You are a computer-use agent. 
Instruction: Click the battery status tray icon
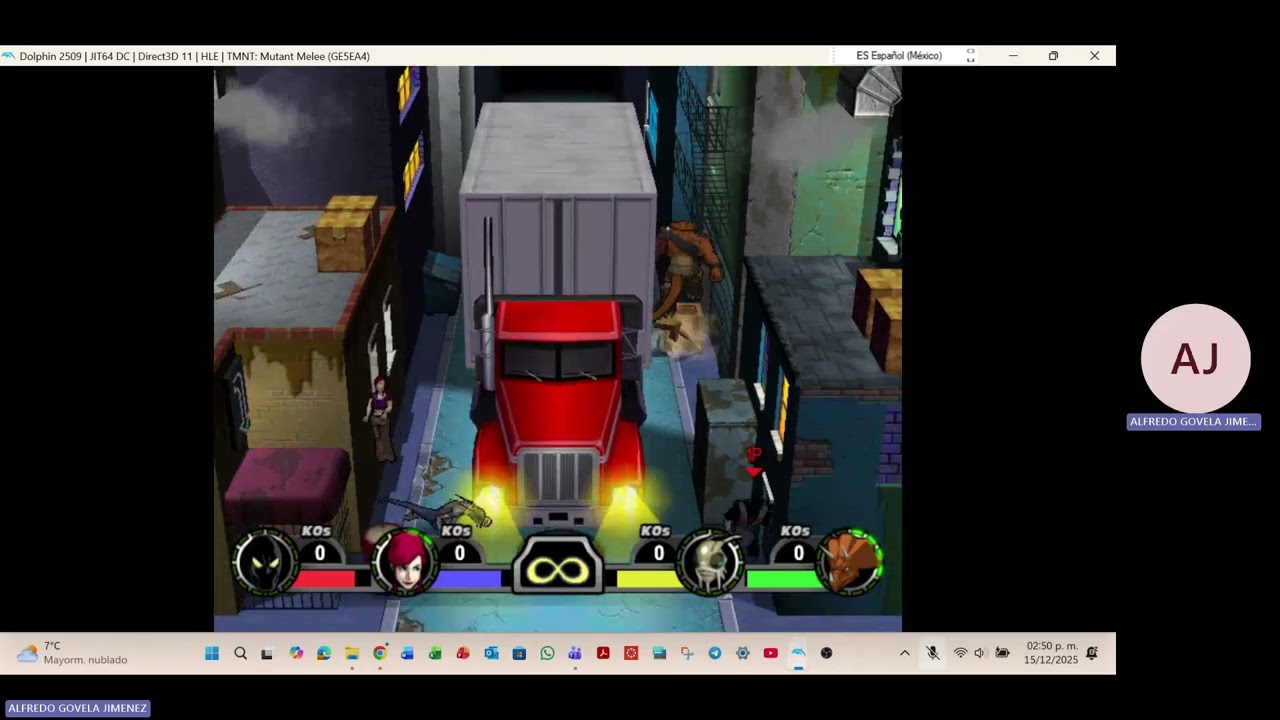1002,653
